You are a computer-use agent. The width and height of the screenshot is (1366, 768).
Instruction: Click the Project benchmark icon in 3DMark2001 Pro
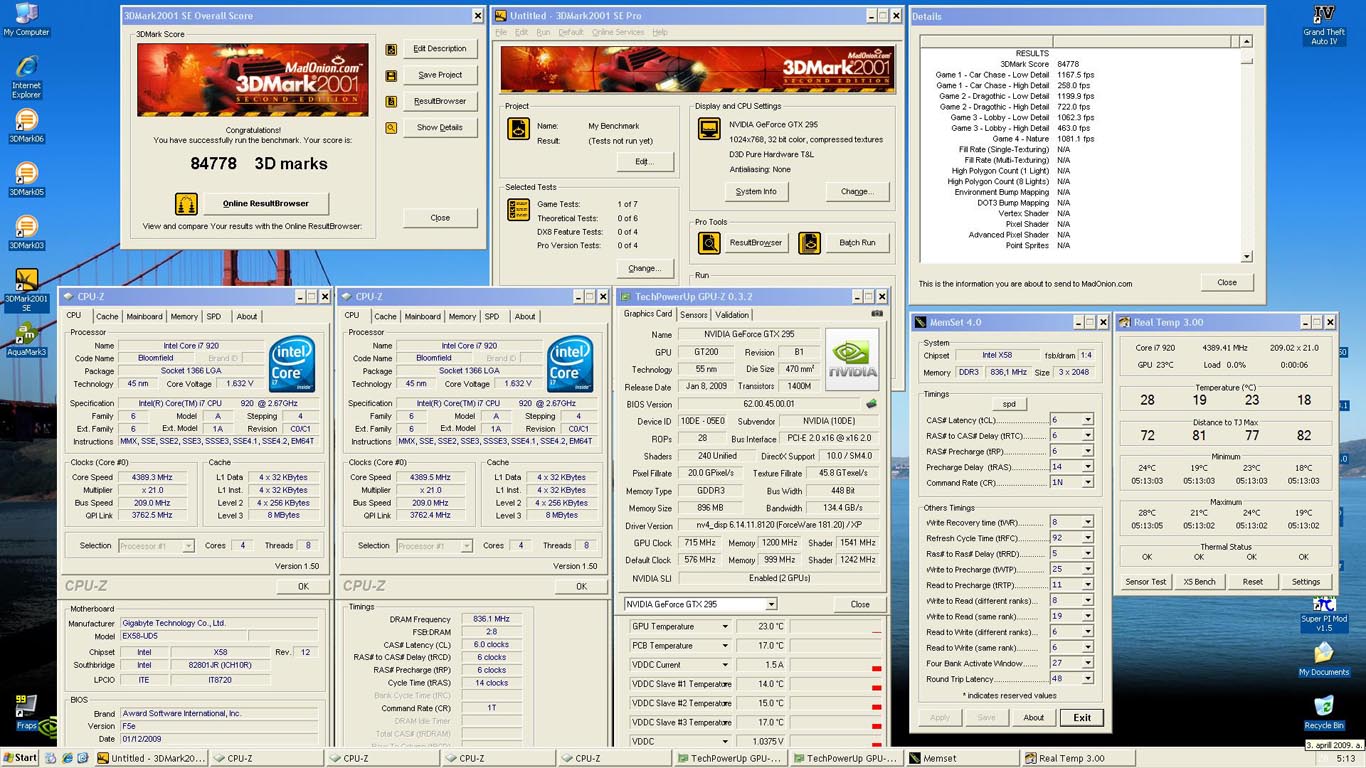coord(518,129)
